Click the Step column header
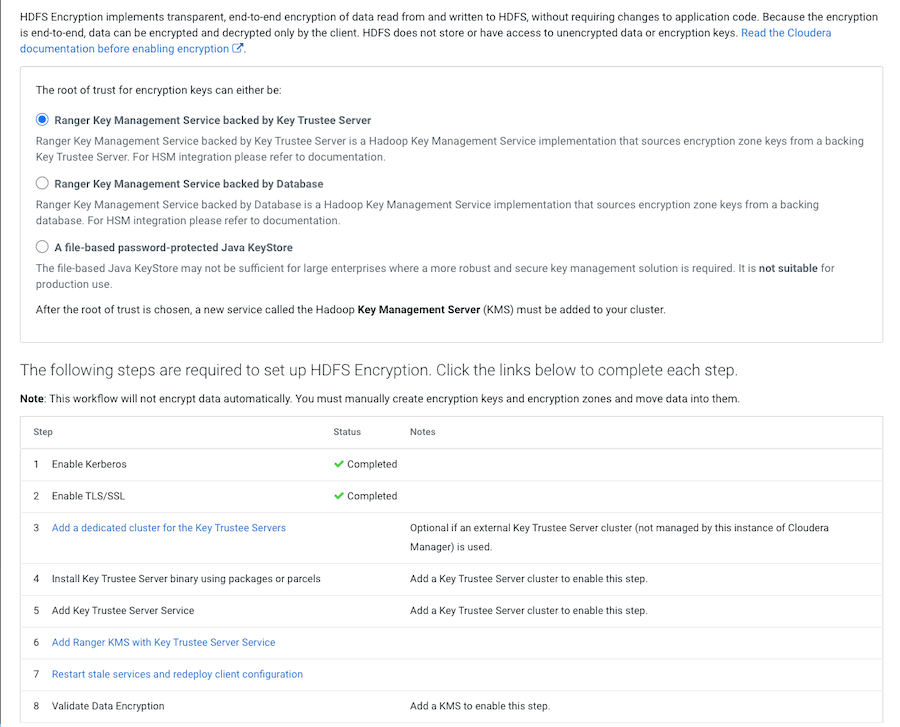 [43, 432]
